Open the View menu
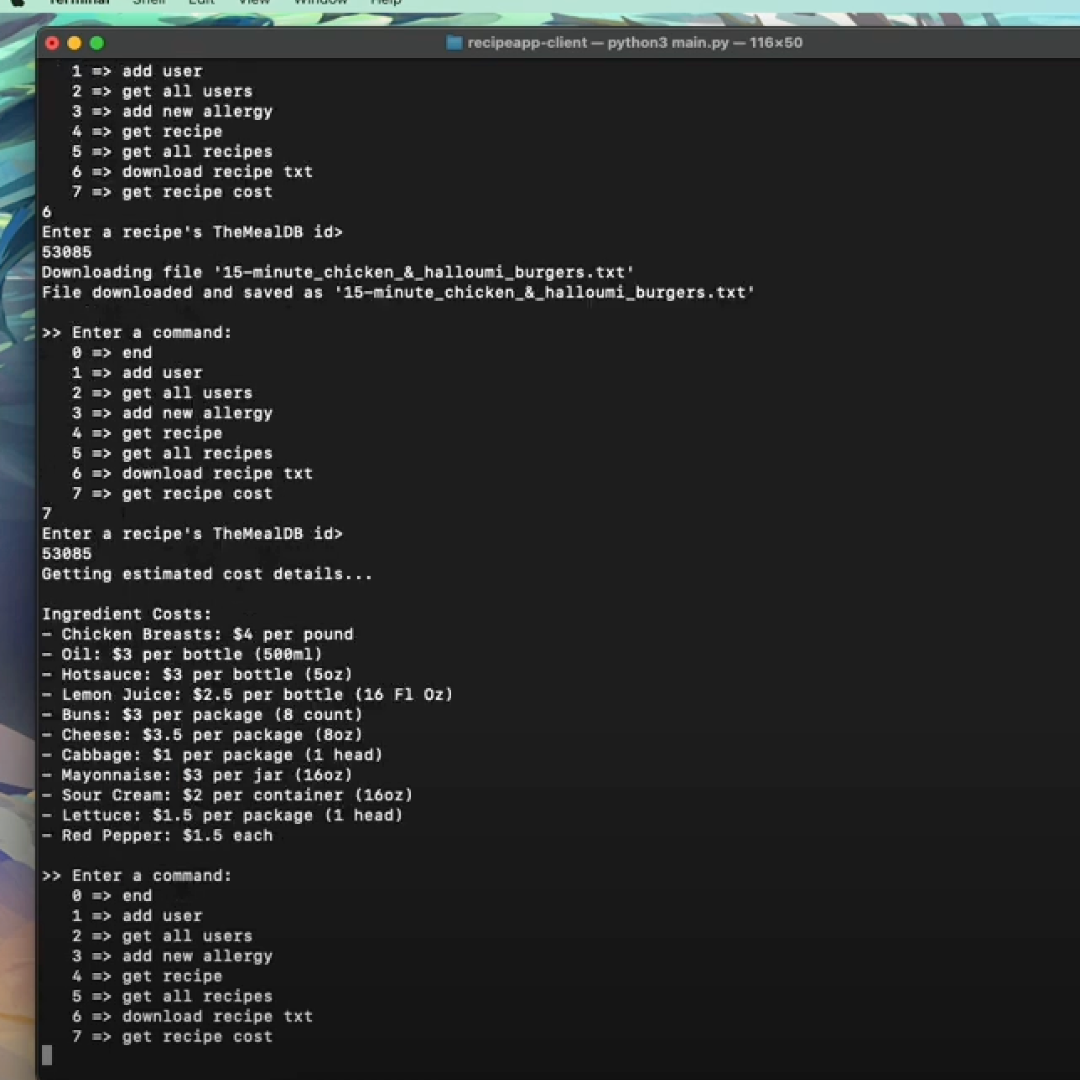Screen dimensions: 1080x1080 pos(254,2)
